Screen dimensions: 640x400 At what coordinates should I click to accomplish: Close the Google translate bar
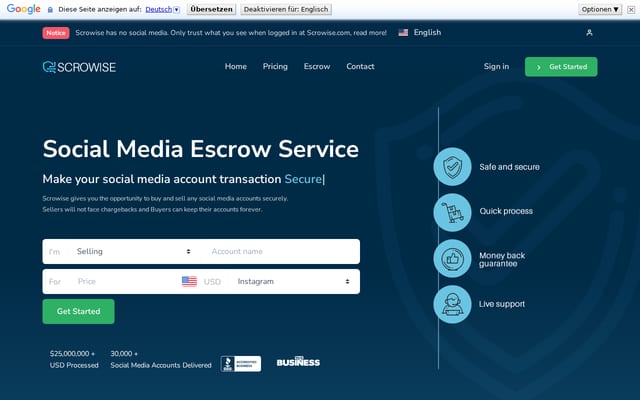631,9
